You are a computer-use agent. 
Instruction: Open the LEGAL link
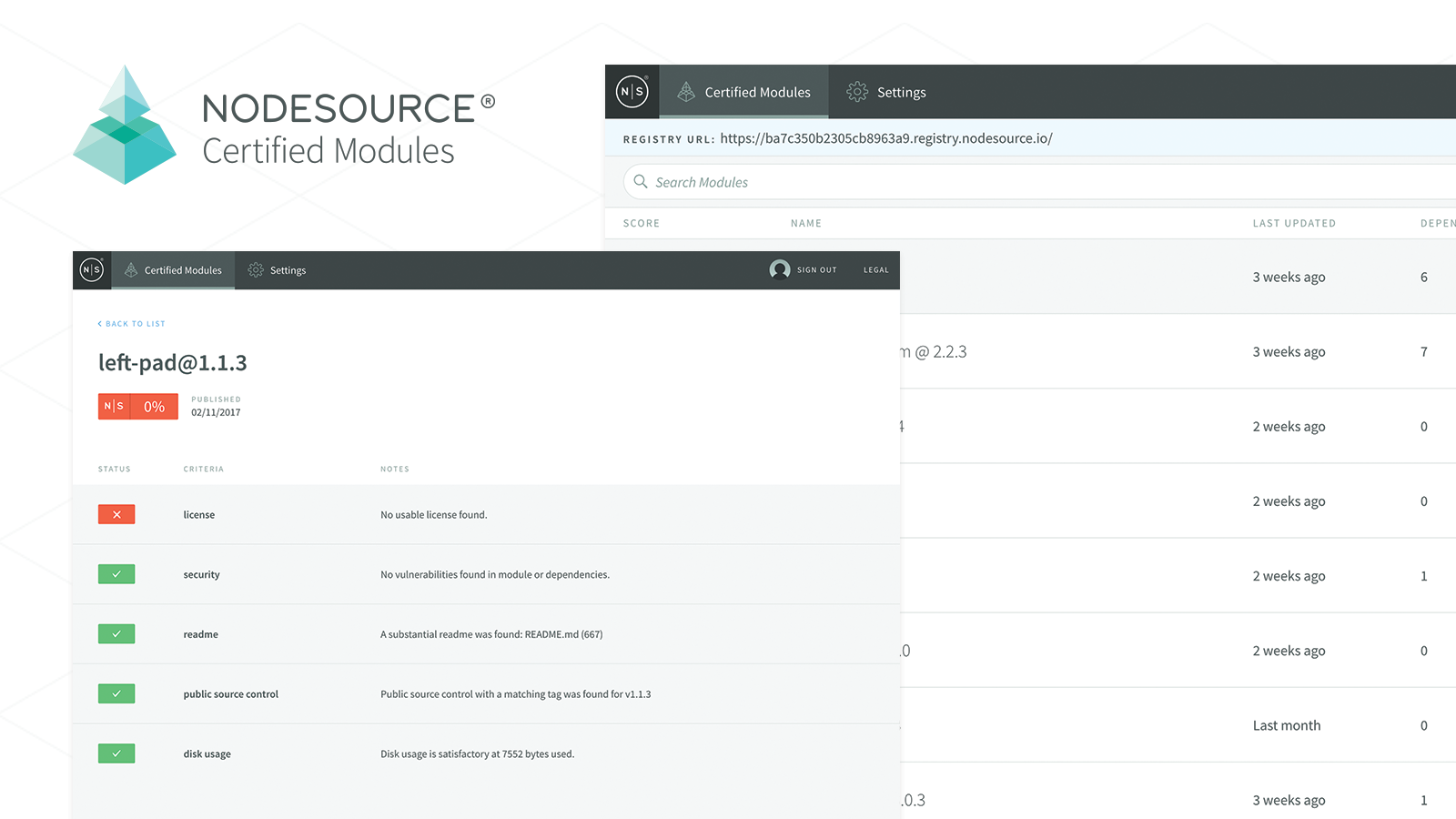click(876, 270)
